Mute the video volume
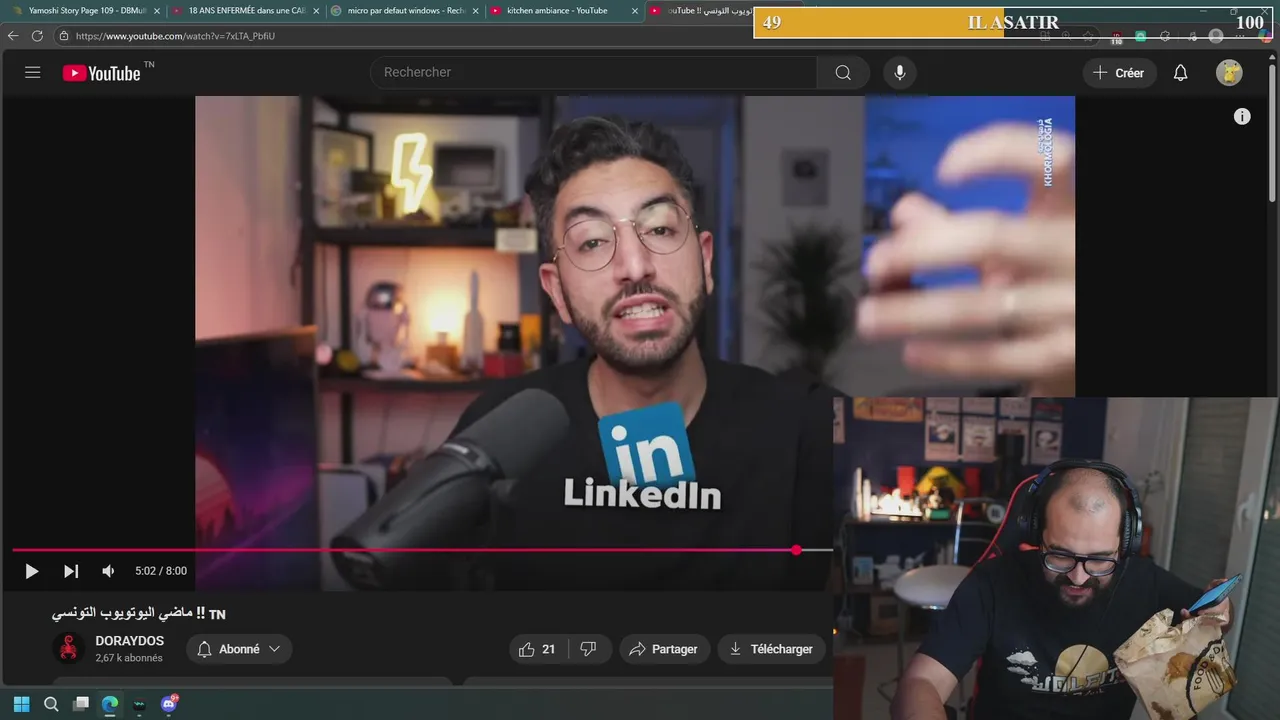The width and height of the screenshot is (1280, 720). (108, 571)
